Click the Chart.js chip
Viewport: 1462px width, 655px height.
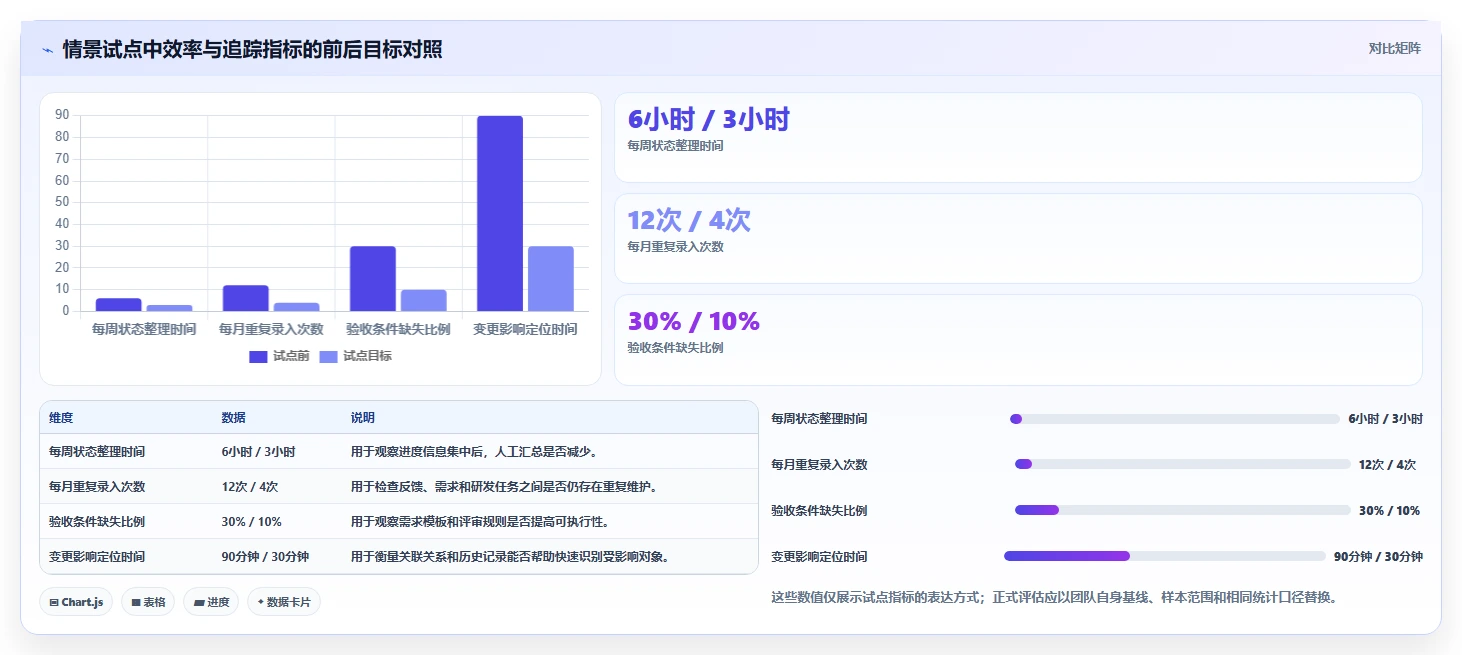coord(76,602)
